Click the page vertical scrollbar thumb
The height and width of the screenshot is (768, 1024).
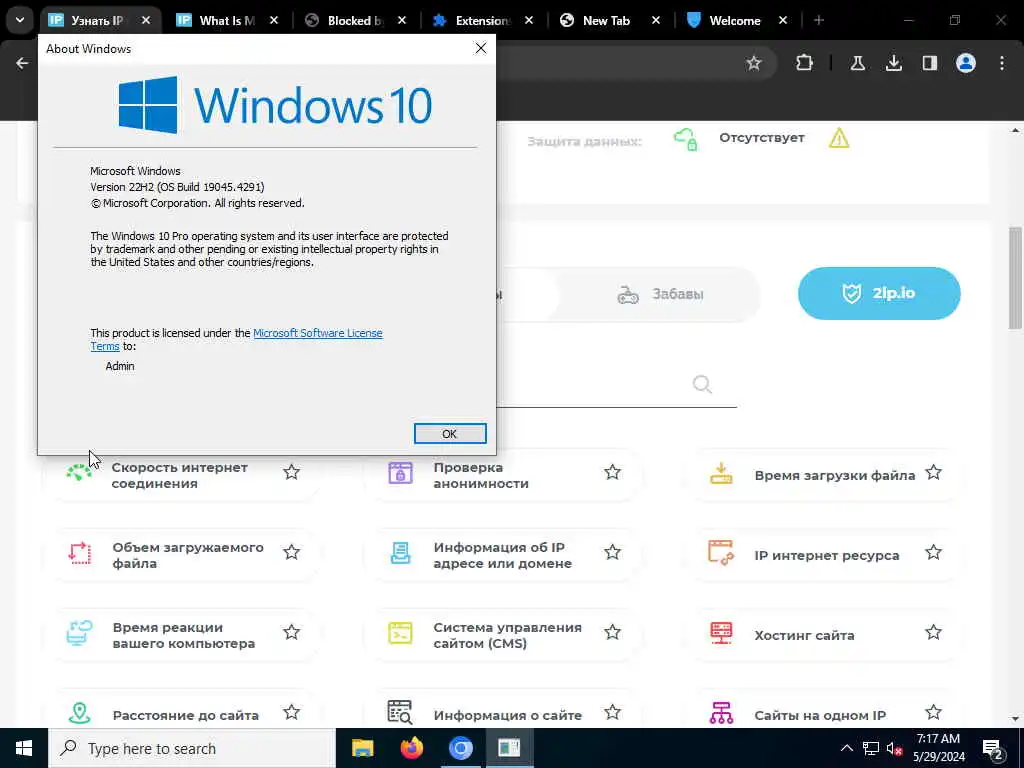(1015, 278)
